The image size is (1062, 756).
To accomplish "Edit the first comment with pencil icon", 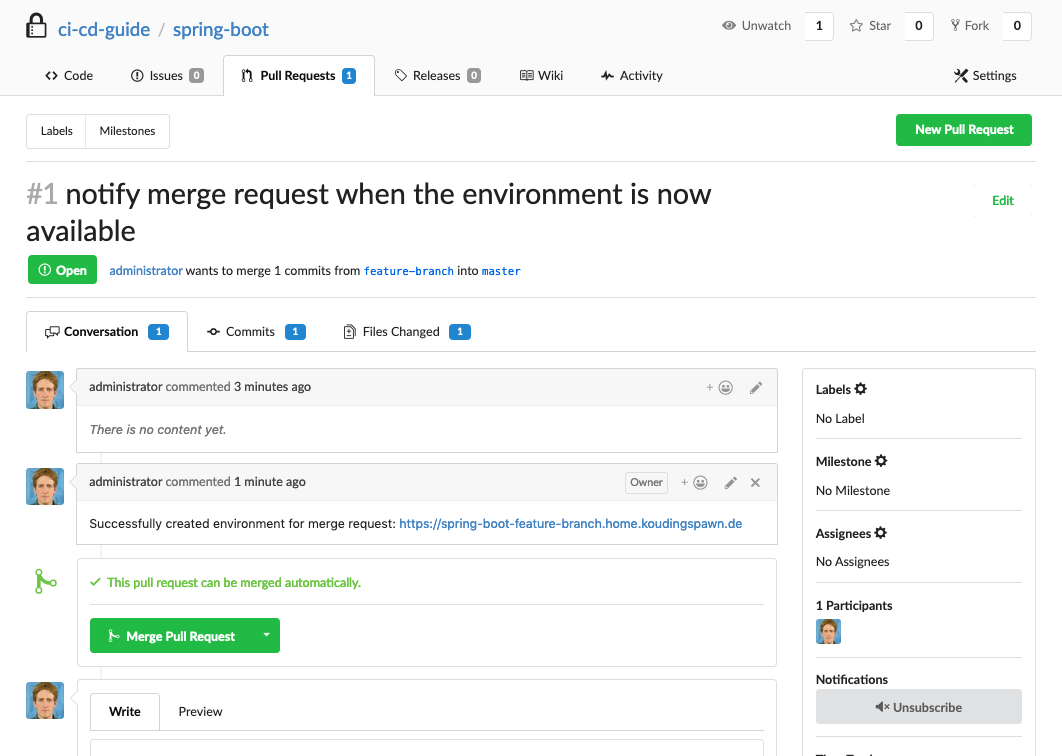I will [x=756, y=387].
